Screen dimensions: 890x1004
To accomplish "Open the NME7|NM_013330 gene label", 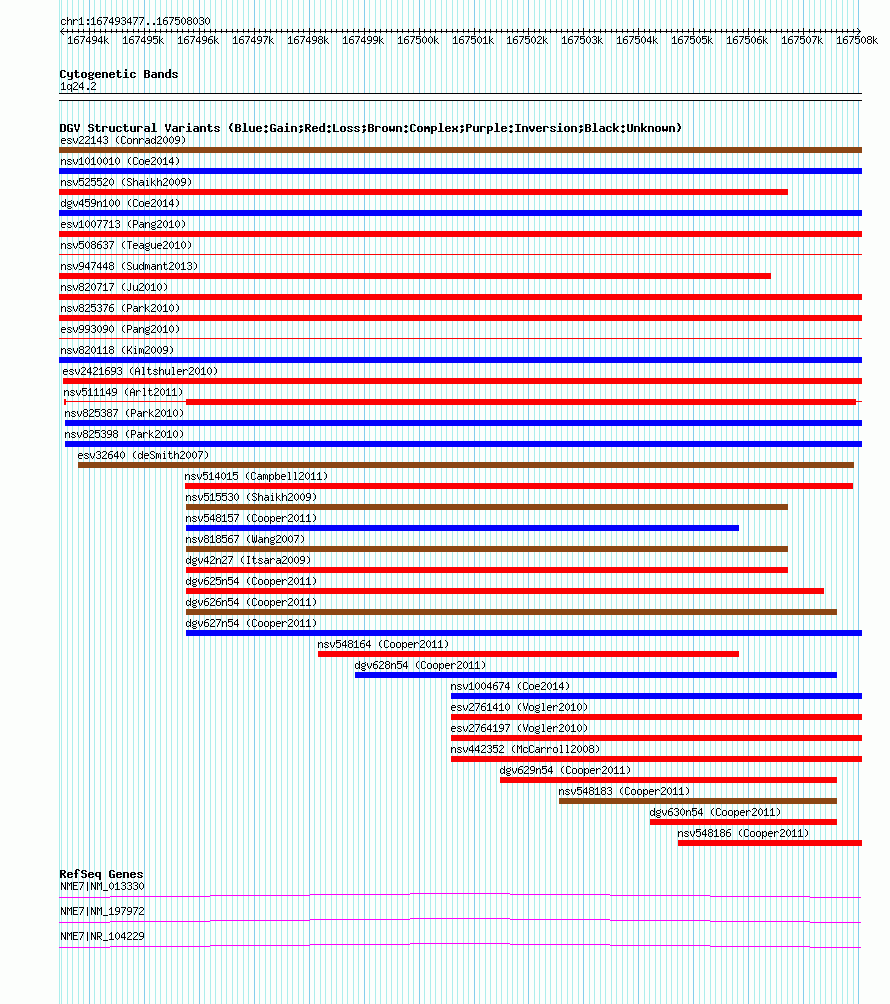I will (x=102, y=887).
